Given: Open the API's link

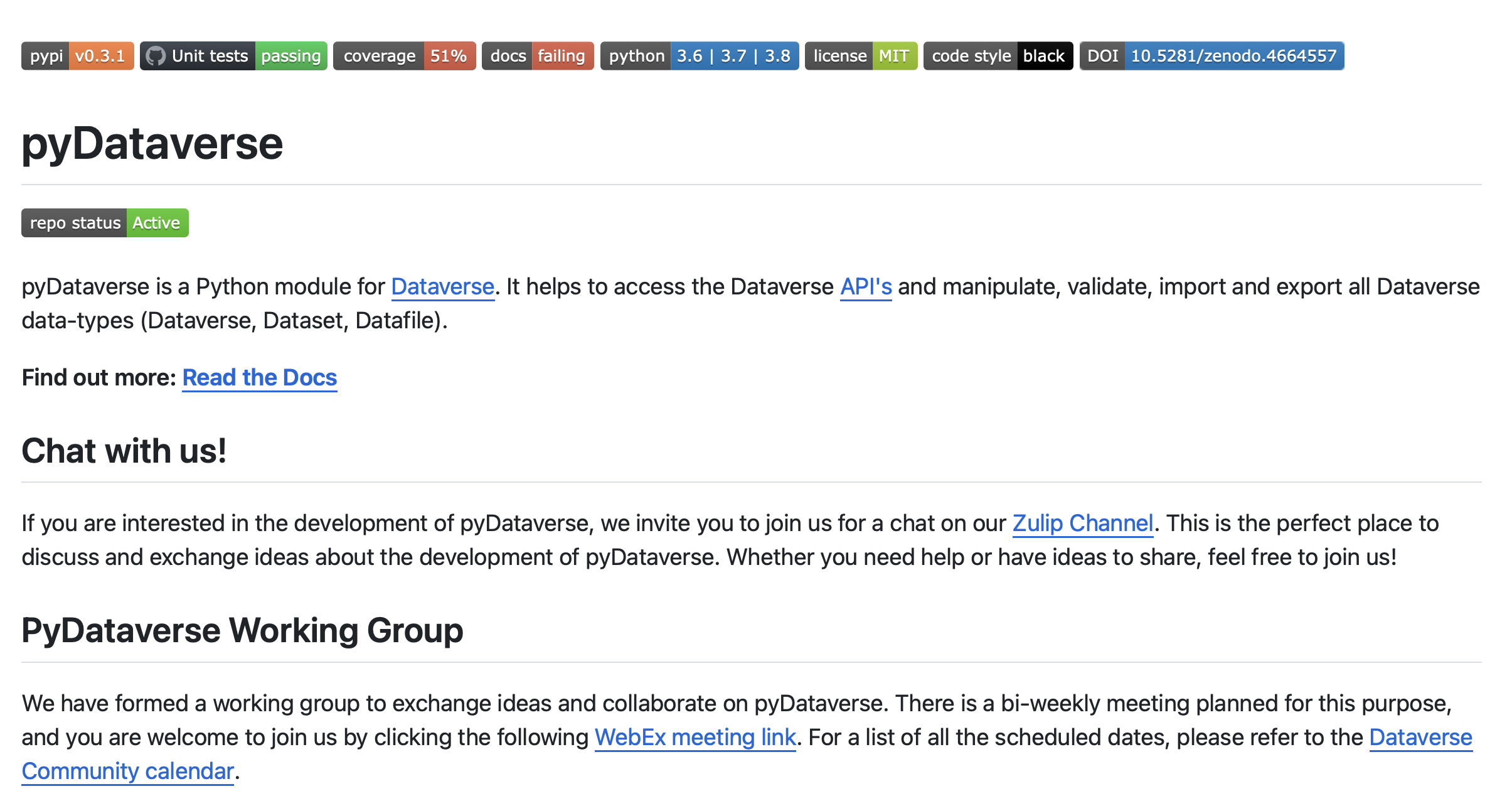Looking at the screenshot, I should pos(865,287).
